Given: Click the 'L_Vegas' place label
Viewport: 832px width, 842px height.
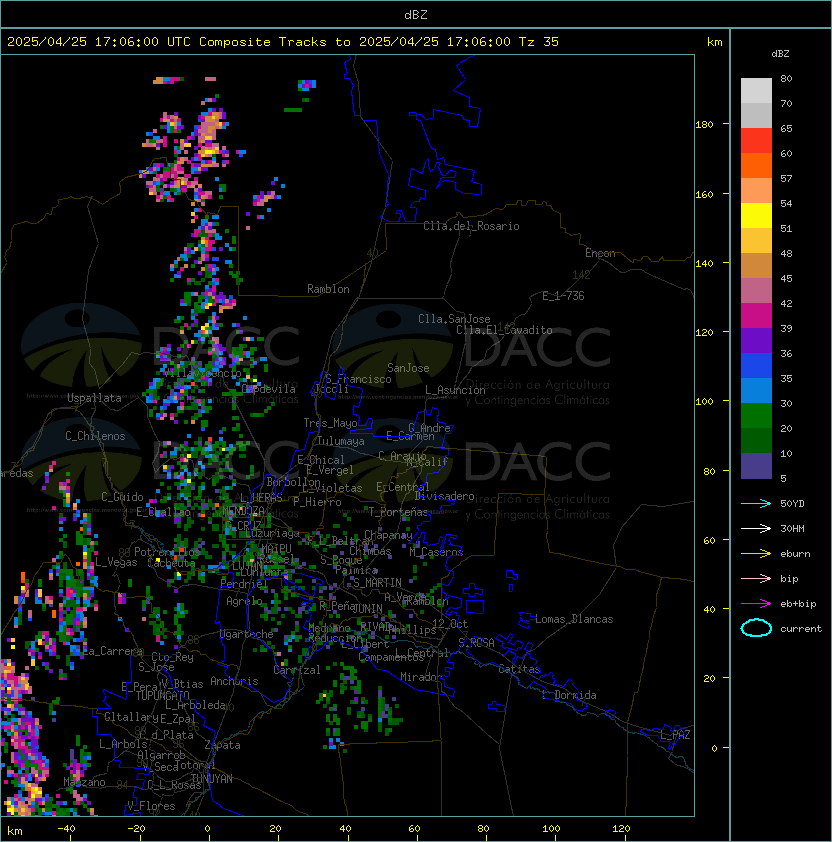Looking at the screenshot, I should pyautogui.click(x=116, y=562).
